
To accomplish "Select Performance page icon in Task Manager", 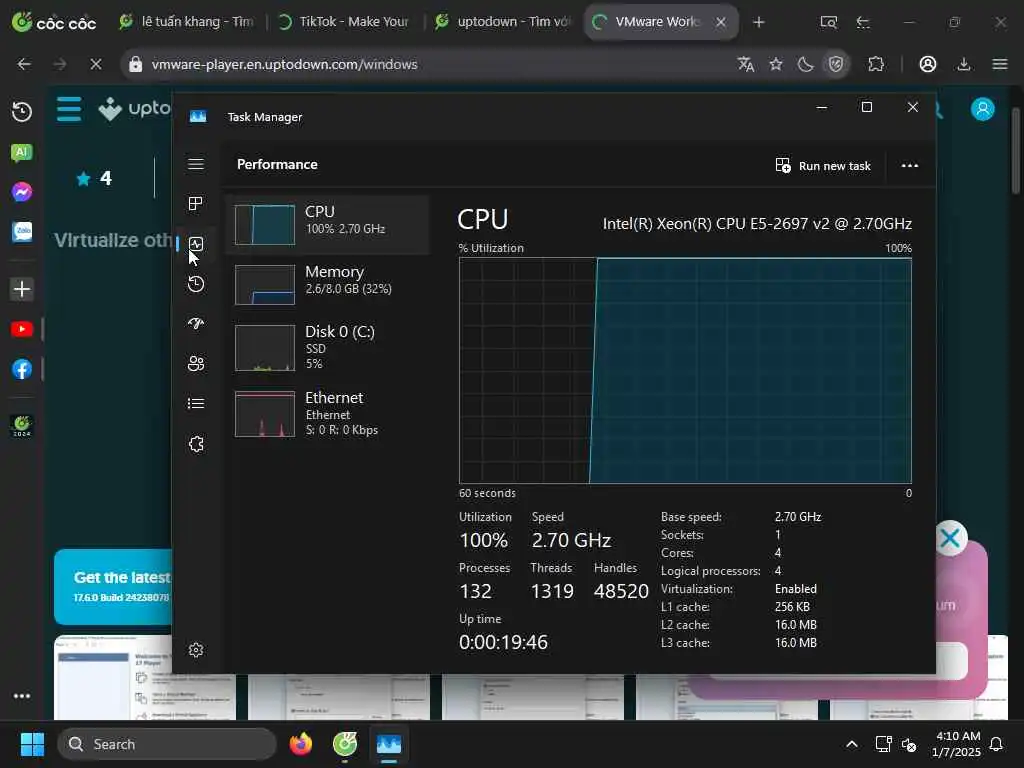I will [x=196, y=244].
